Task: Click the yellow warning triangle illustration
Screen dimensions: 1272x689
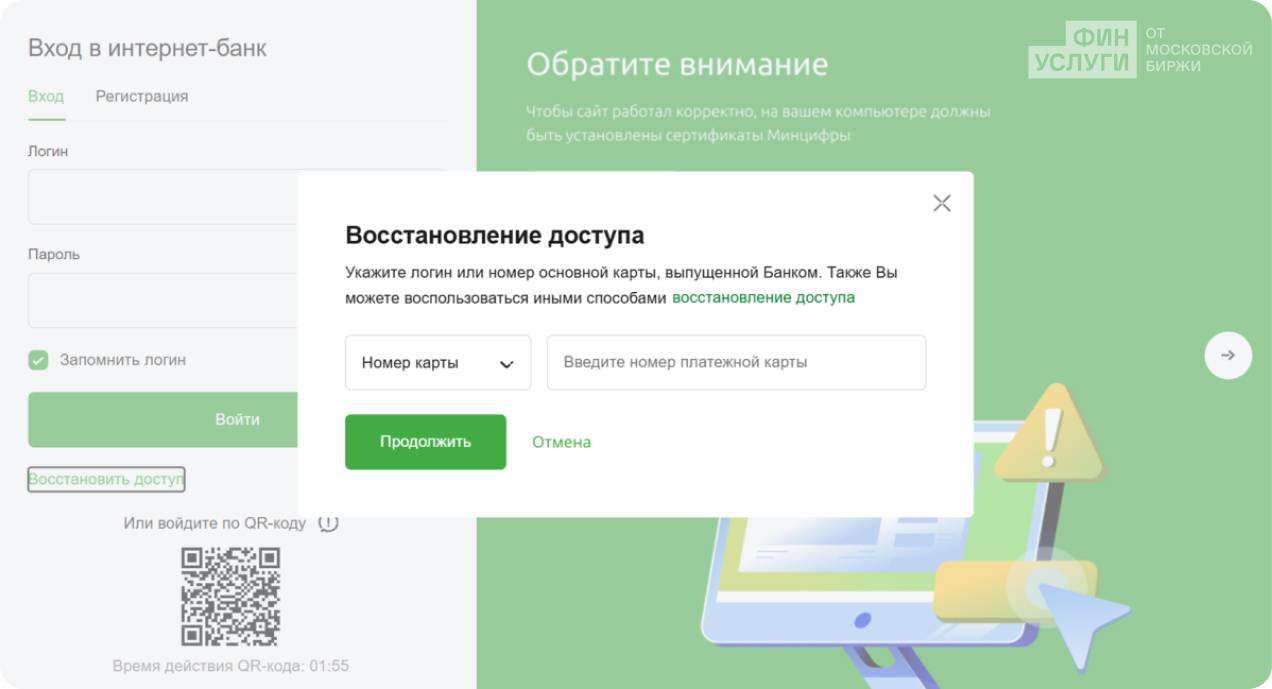Action: [x=1050, y=433]
